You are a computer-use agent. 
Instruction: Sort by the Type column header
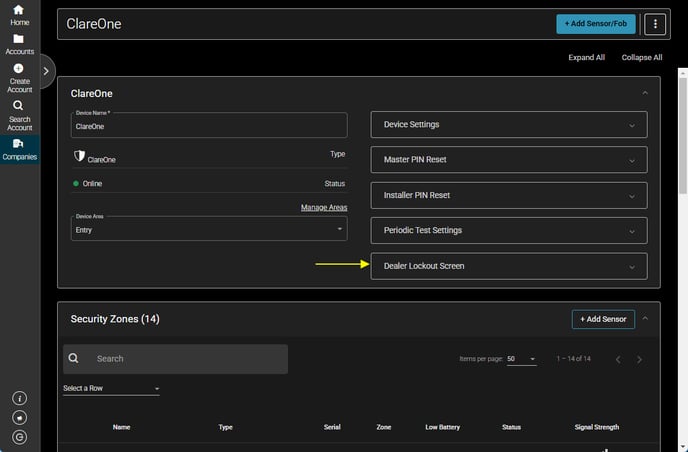[226, 427]
